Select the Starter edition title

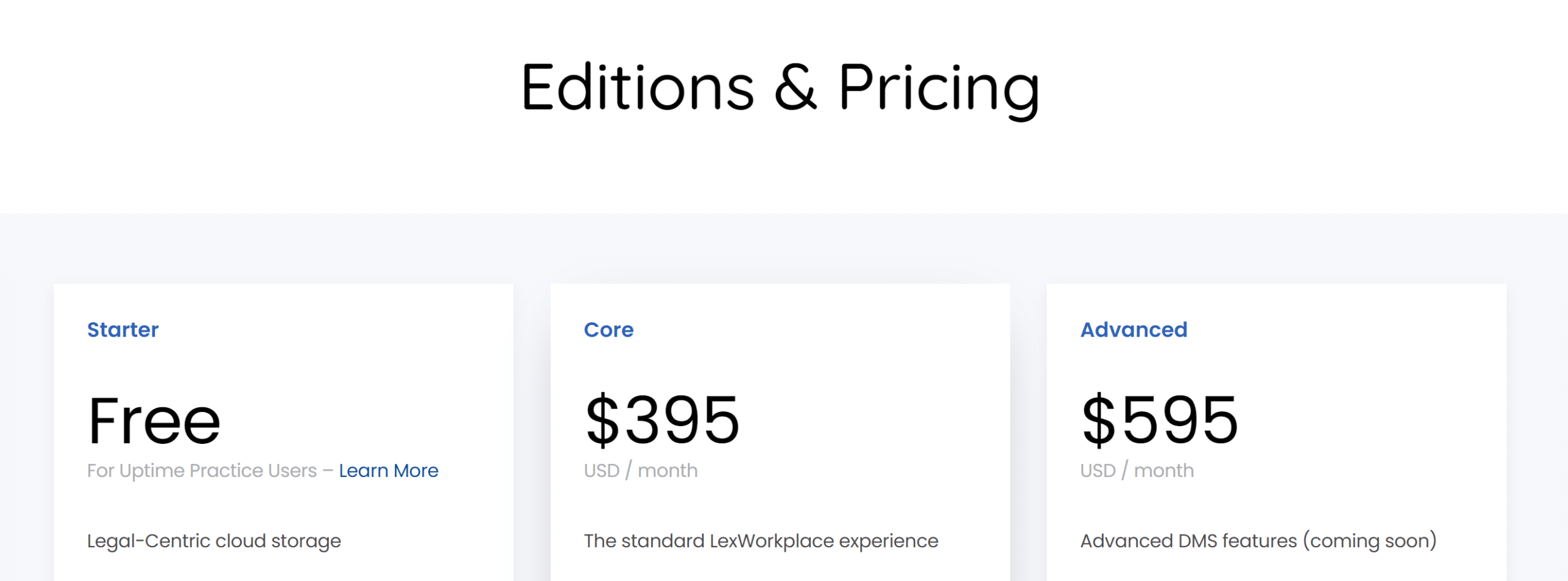click(x=123, y=329)
